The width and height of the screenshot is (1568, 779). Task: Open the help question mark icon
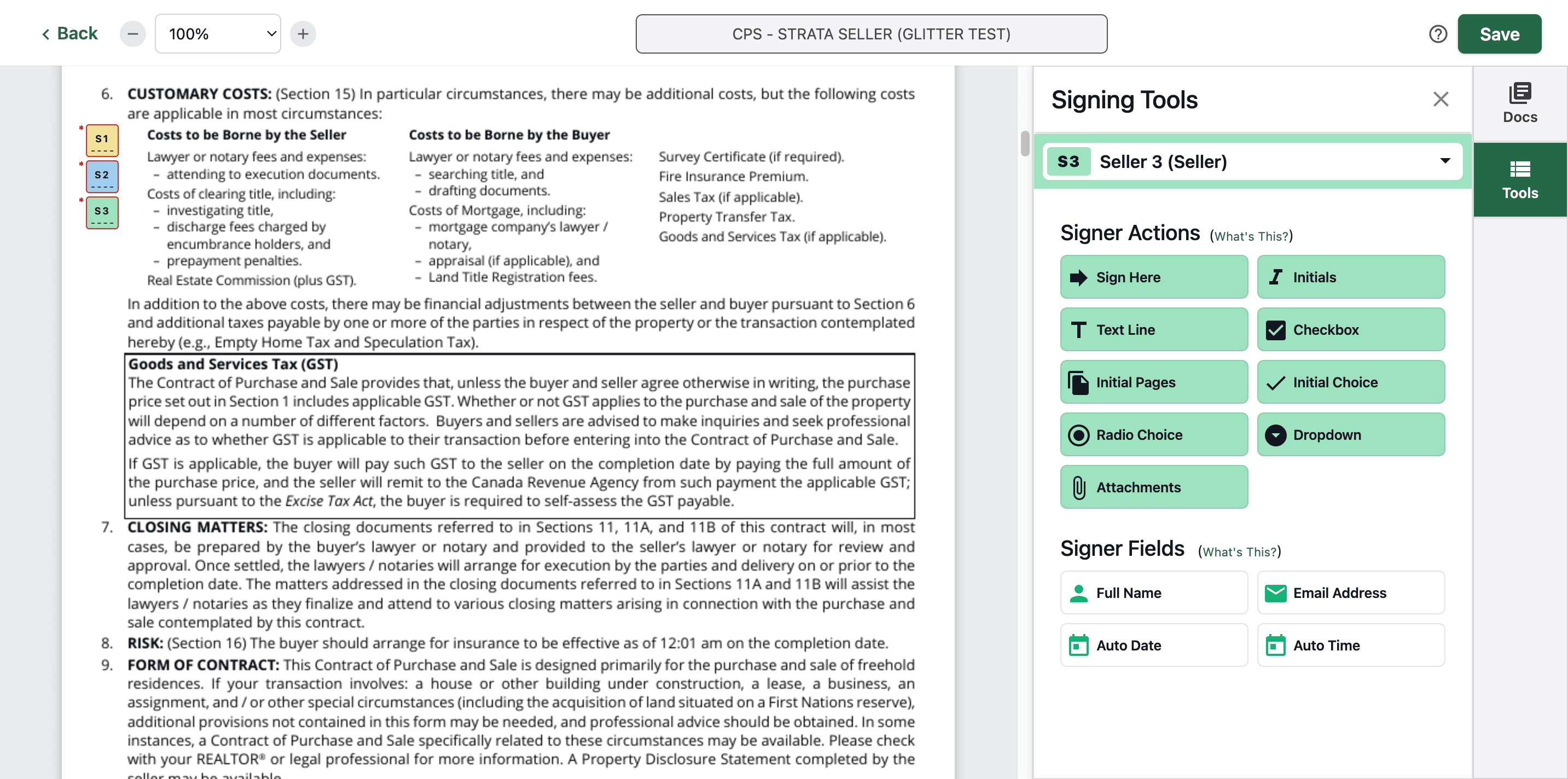(x=1438, y=34)
